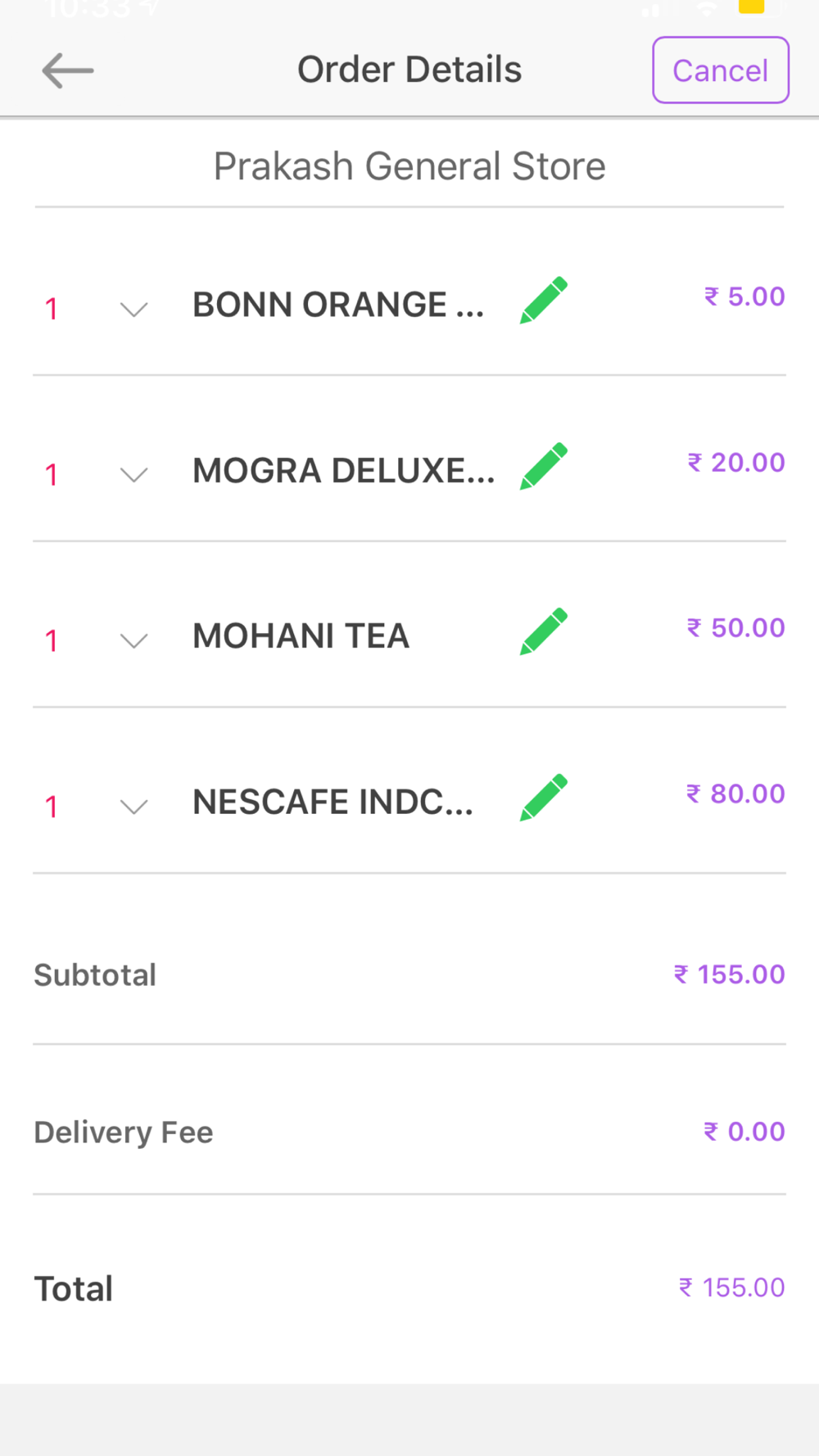The height and width of the screenshot is (1456, 819).
Task: Edit the BONN ORANGE item with pencil
Action: (543, 300)
